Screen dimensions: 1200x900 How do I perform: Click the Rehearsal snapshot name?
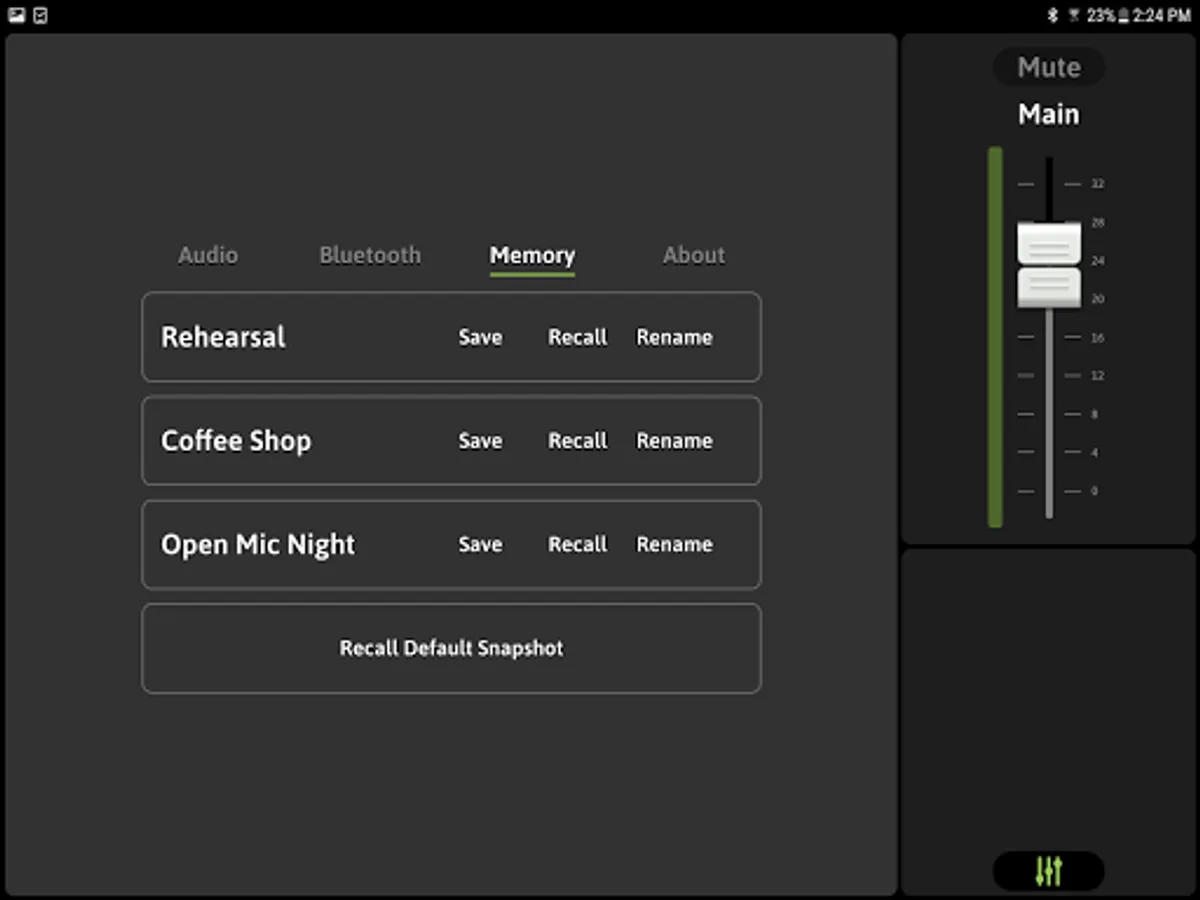pyautogui.click(x=223, y=337)
